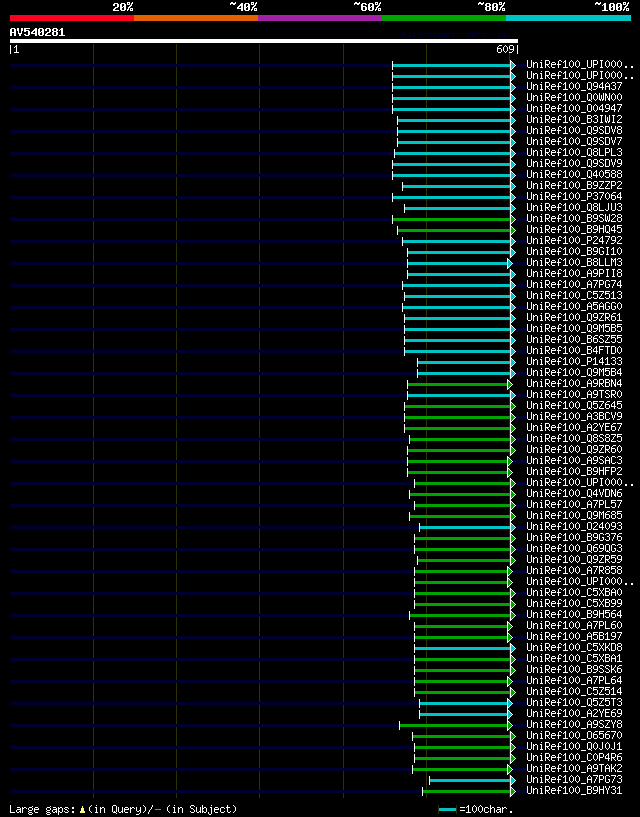Select the UniRef100_B9SW28 label
The height and width of the screenshot is (817, 640).
tap(574, 218)
